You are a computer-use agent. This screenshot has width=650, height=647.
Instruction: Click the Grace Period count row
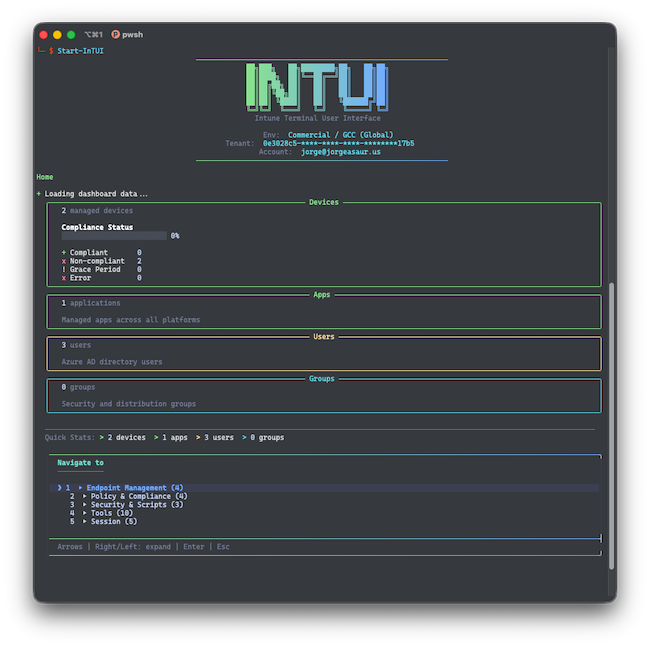102,269
